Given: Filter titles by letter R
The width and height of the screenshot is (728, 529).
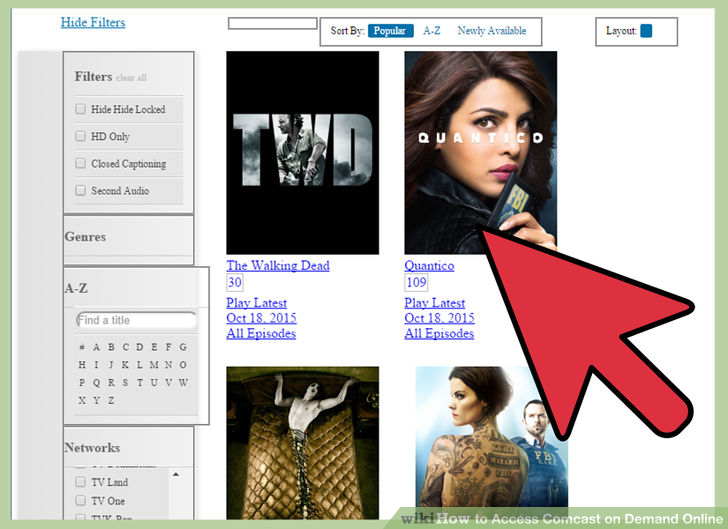Looking at the screenshot, I should click(x=111, y=383).
